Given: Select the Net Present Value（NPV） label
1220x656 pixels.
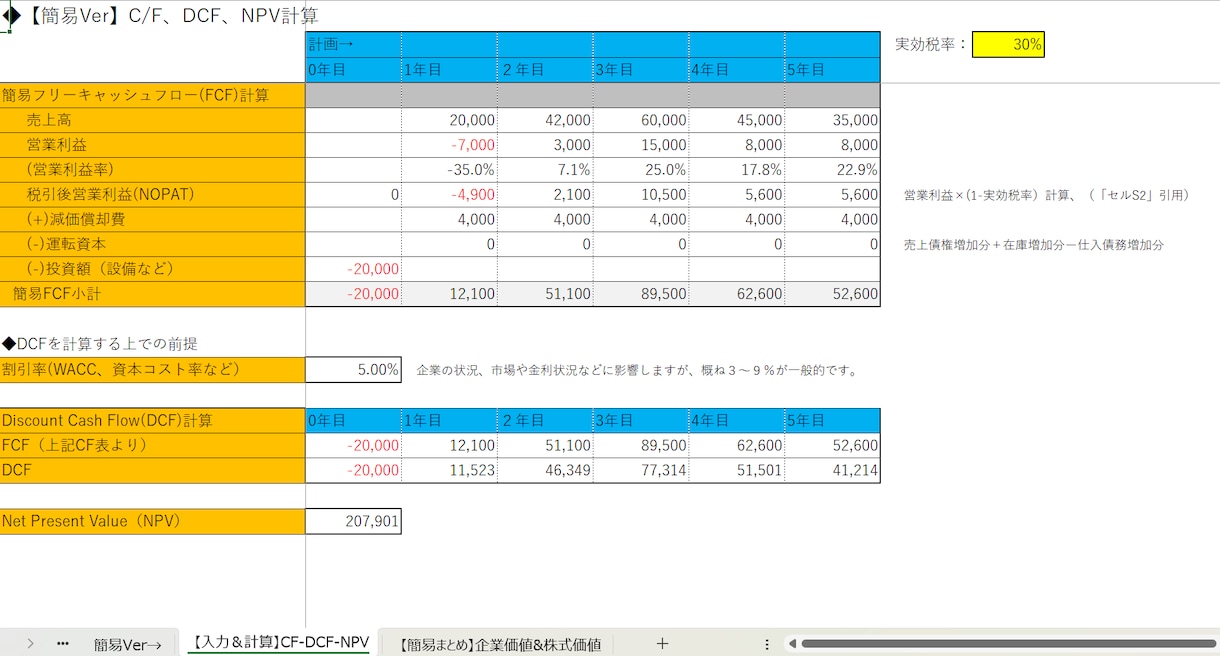Looking at the screenshot, I should pos(152,521).
